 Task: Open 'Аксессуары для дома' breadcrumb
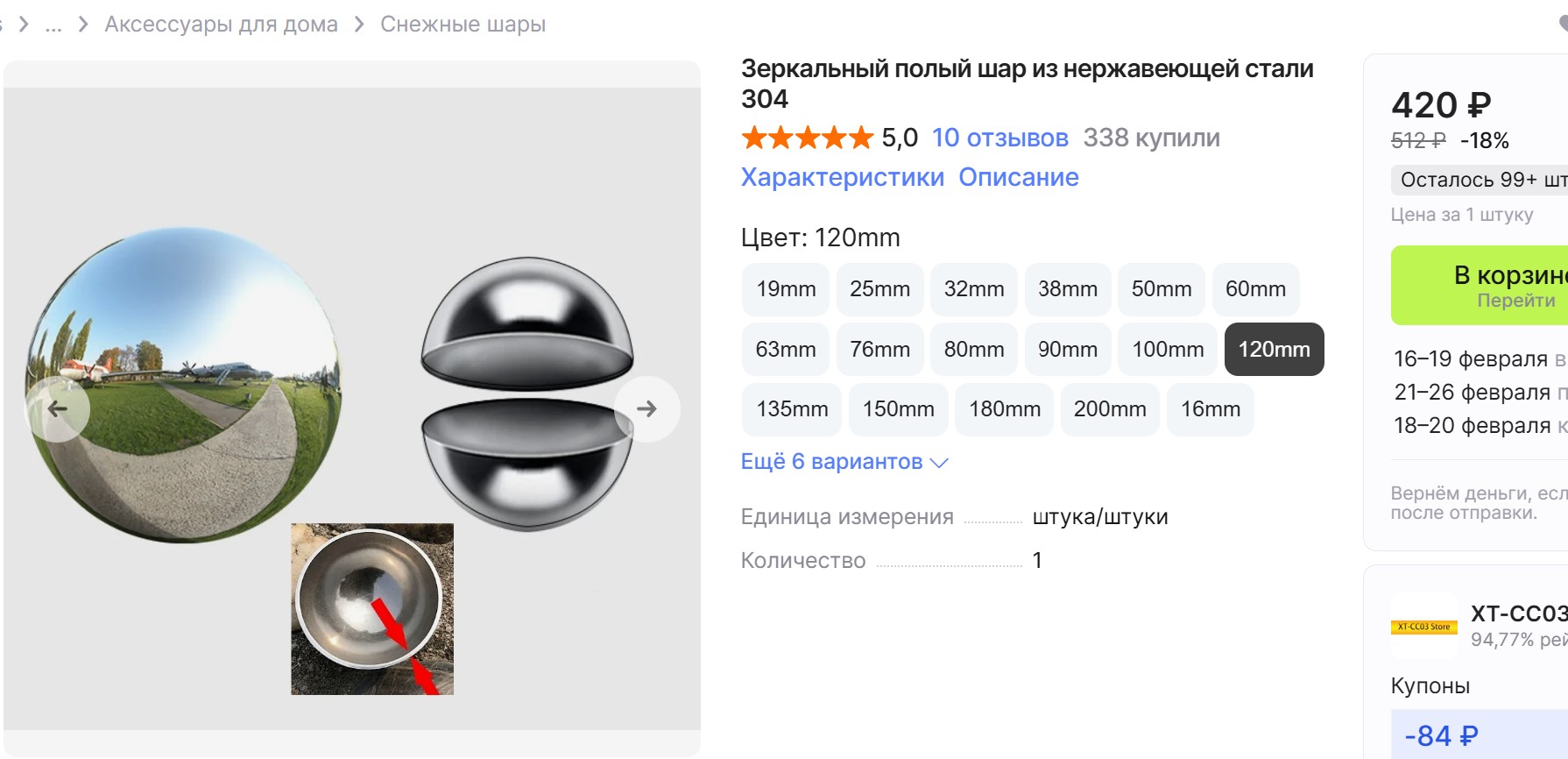[x=221, y=25]
